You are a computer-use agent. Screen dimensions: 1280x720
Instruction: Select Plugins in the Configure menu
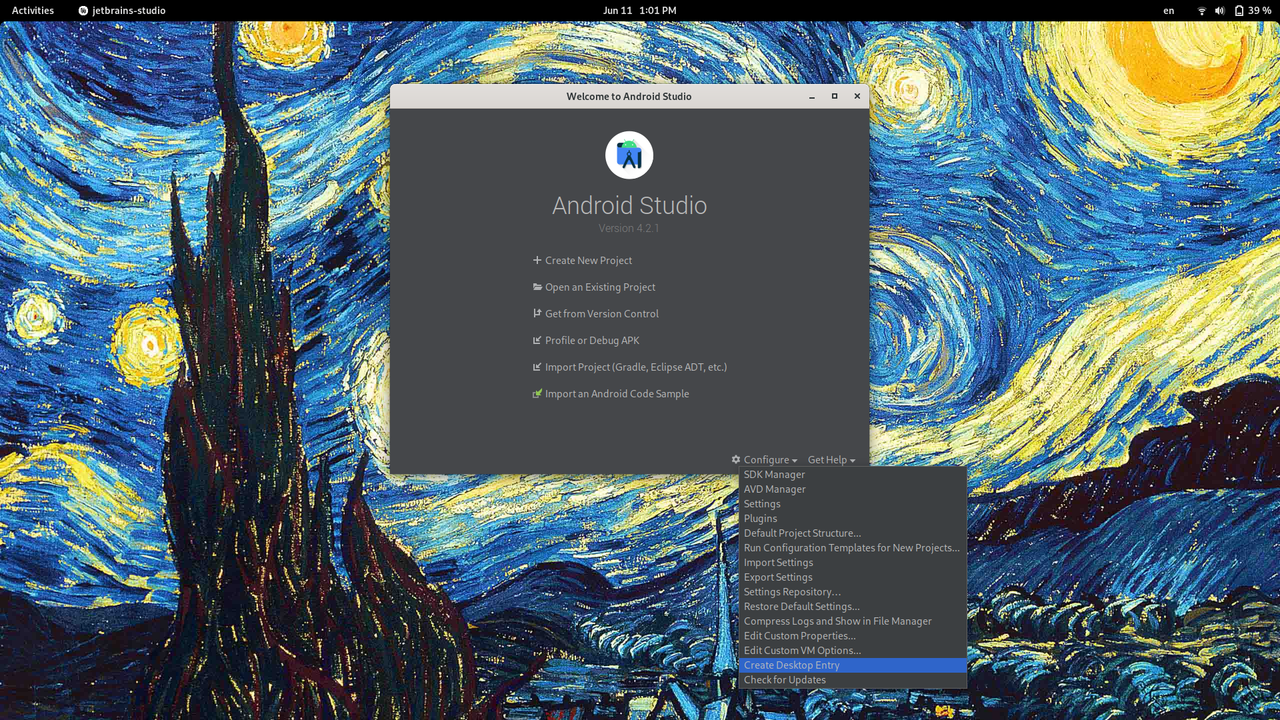point(853,519)
